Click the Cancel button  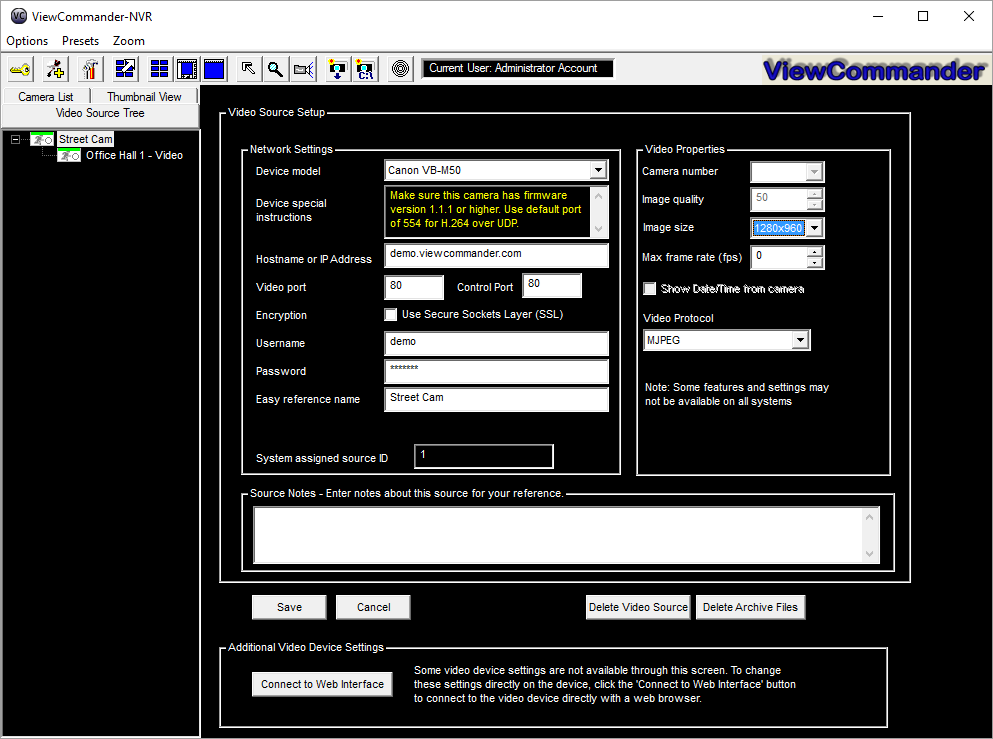[374, 607]
